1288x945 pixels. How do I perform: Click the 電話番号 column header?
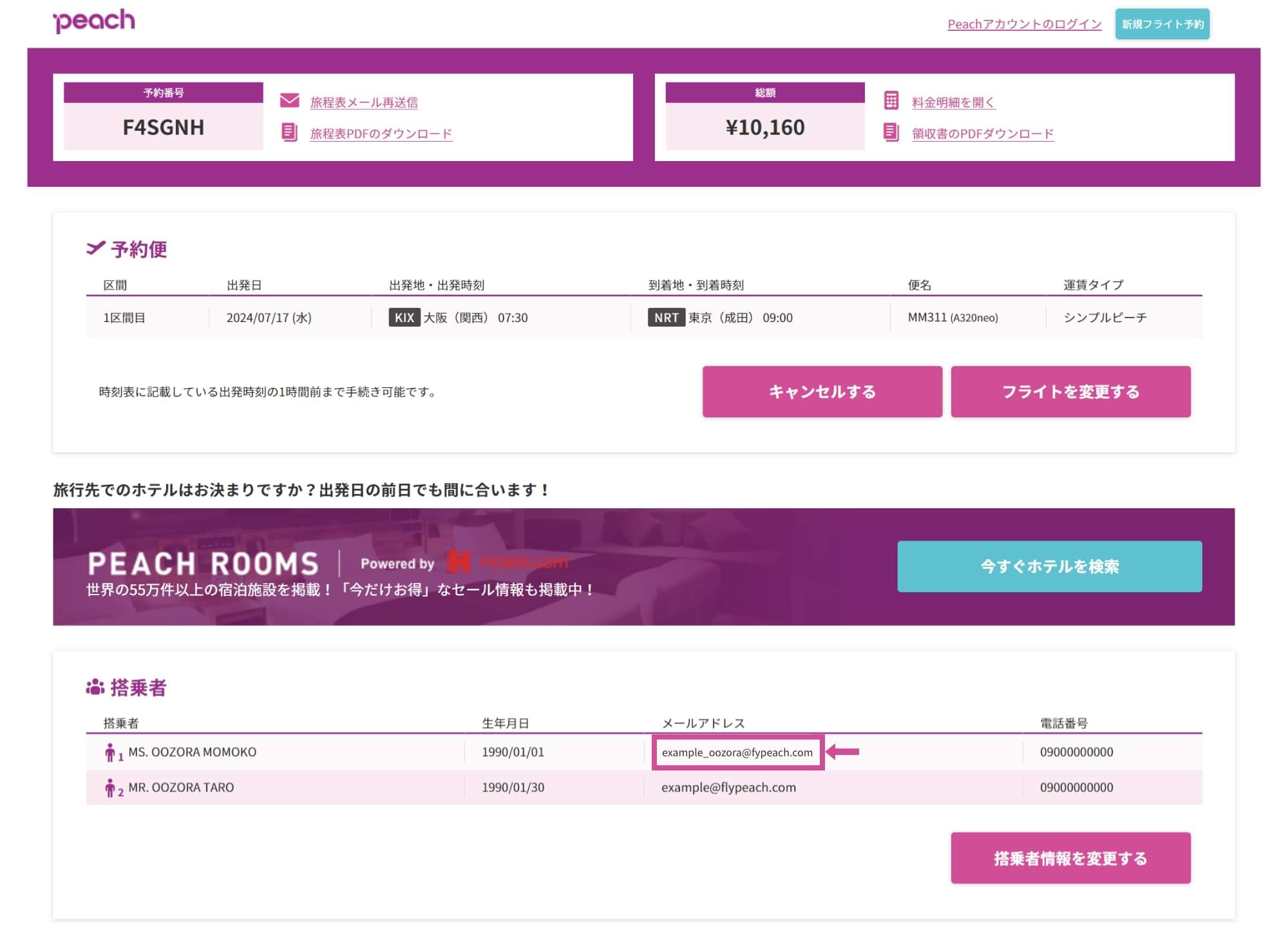click(x=1064, y=723)
